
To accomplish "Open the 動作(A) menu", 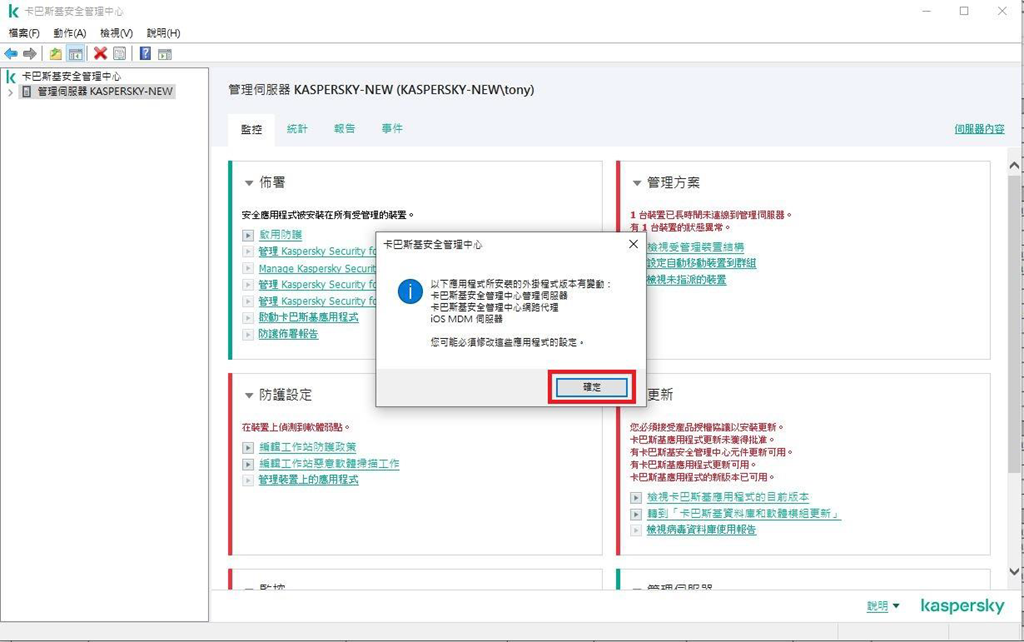I will tap(70, 33).
